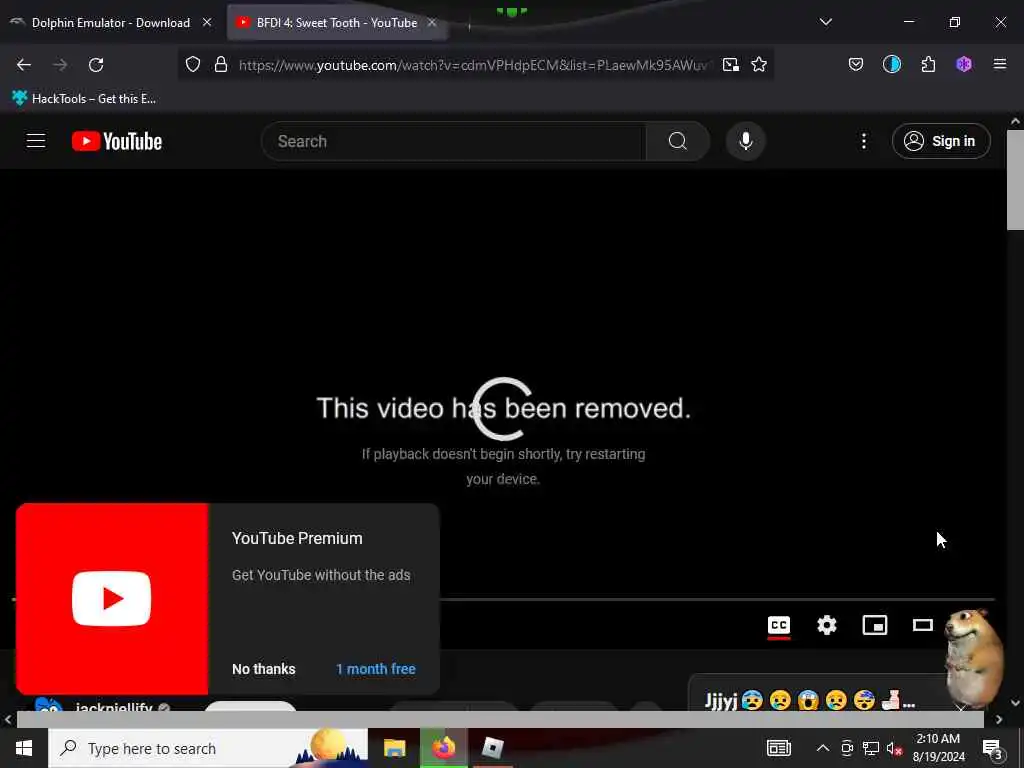Click the hamster desktop pet overlay

[972, 658]
